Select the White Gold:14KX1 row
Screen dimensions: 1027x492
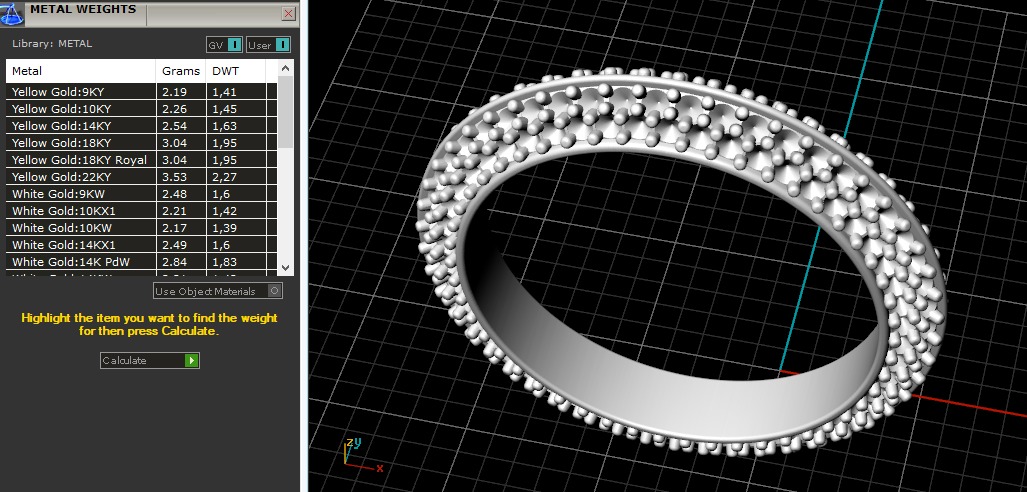click(141, 245)
